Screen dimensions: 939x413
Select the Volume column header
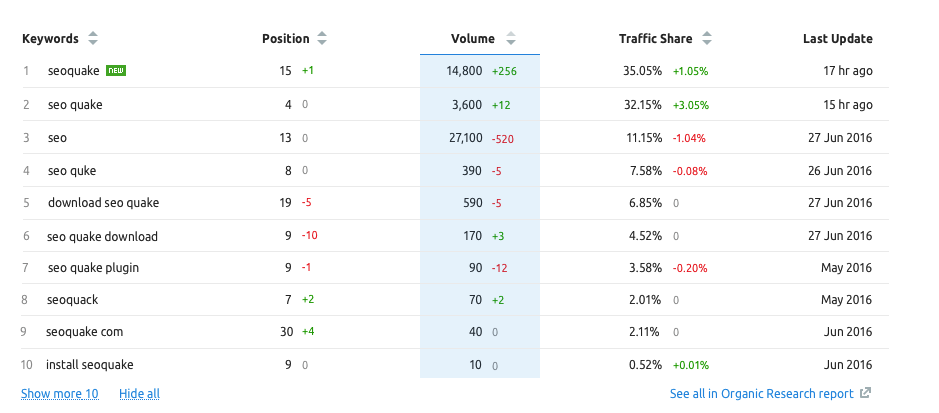pyautogui.click(x=472, y=39)
